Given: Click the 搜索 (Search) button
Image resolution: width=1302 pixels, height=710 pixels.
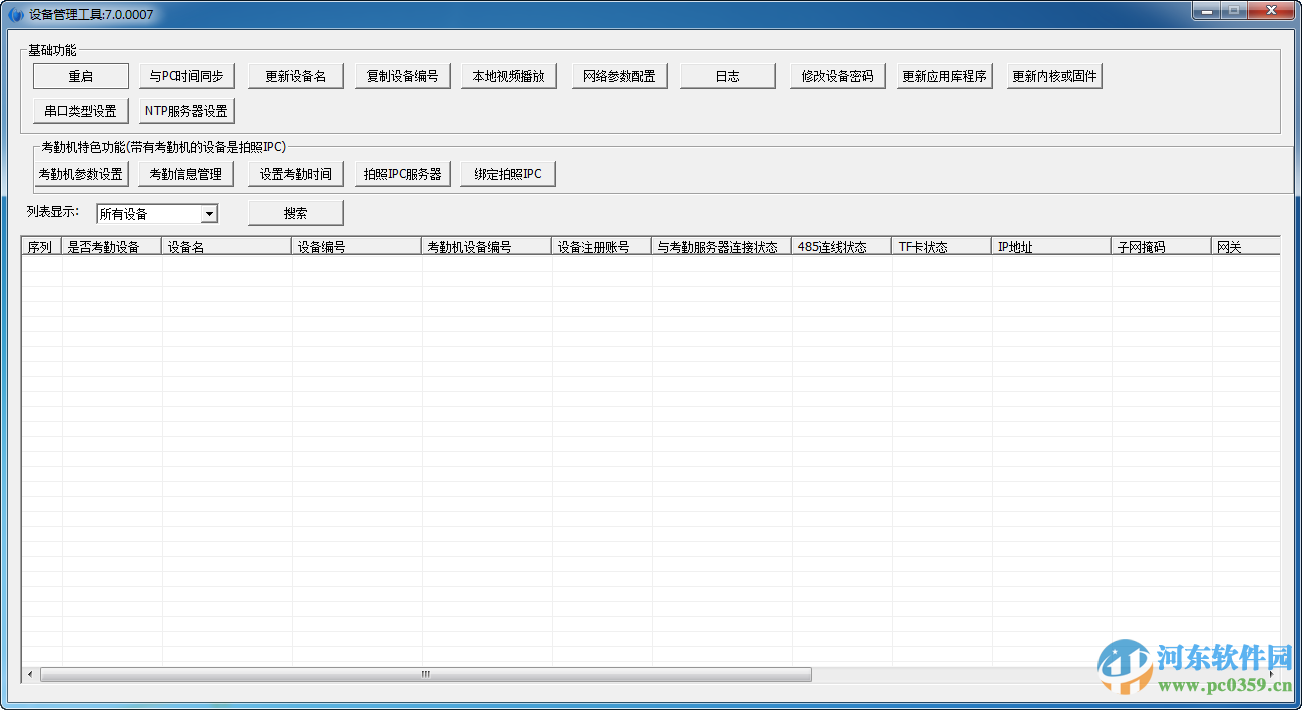Looking at the screenshot, I should (x=295, y=212).
